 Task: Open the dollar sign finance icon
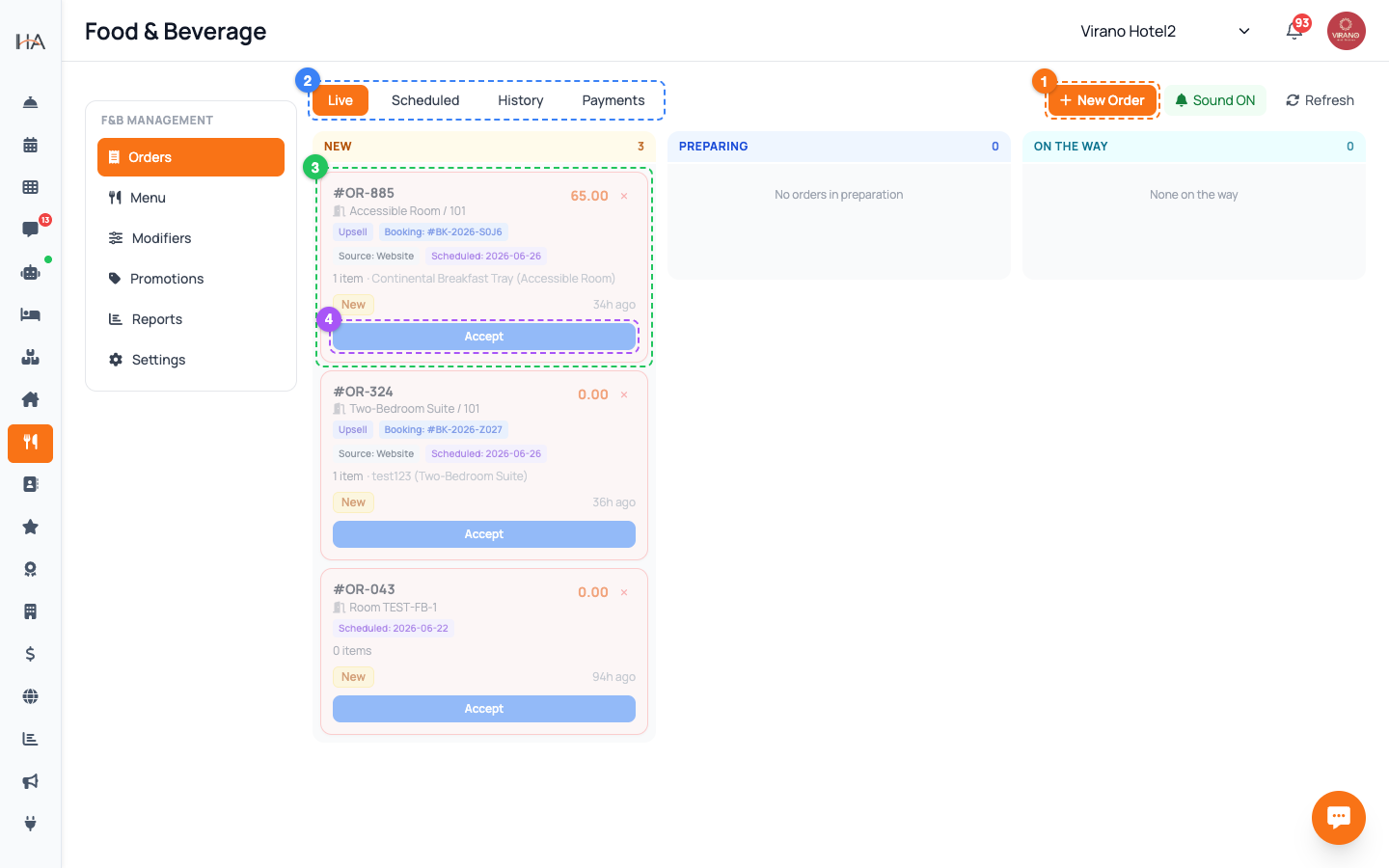pyautogui.click(x=30, y=654)
